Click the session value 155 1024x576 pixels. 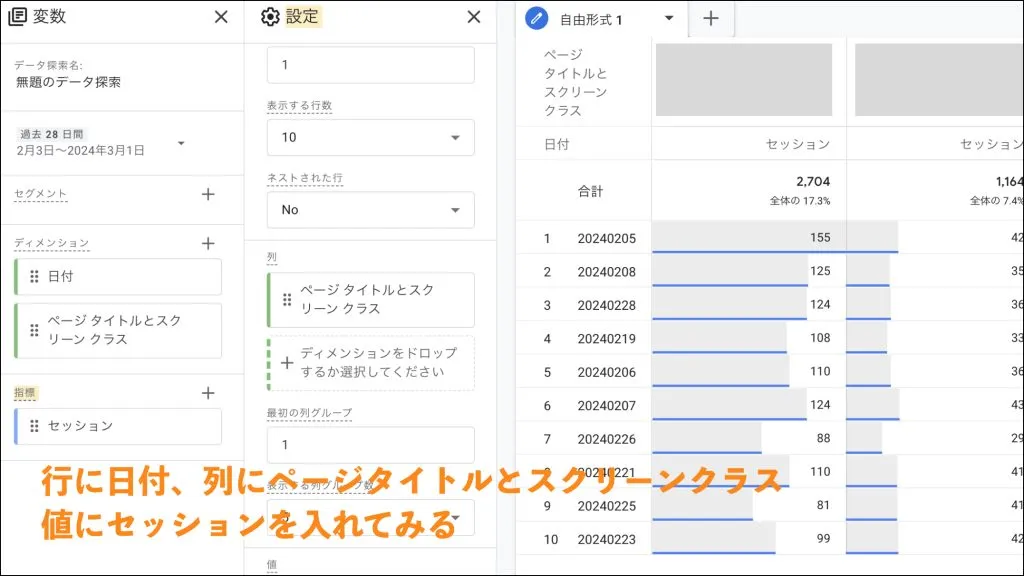[x=820, y=238]
